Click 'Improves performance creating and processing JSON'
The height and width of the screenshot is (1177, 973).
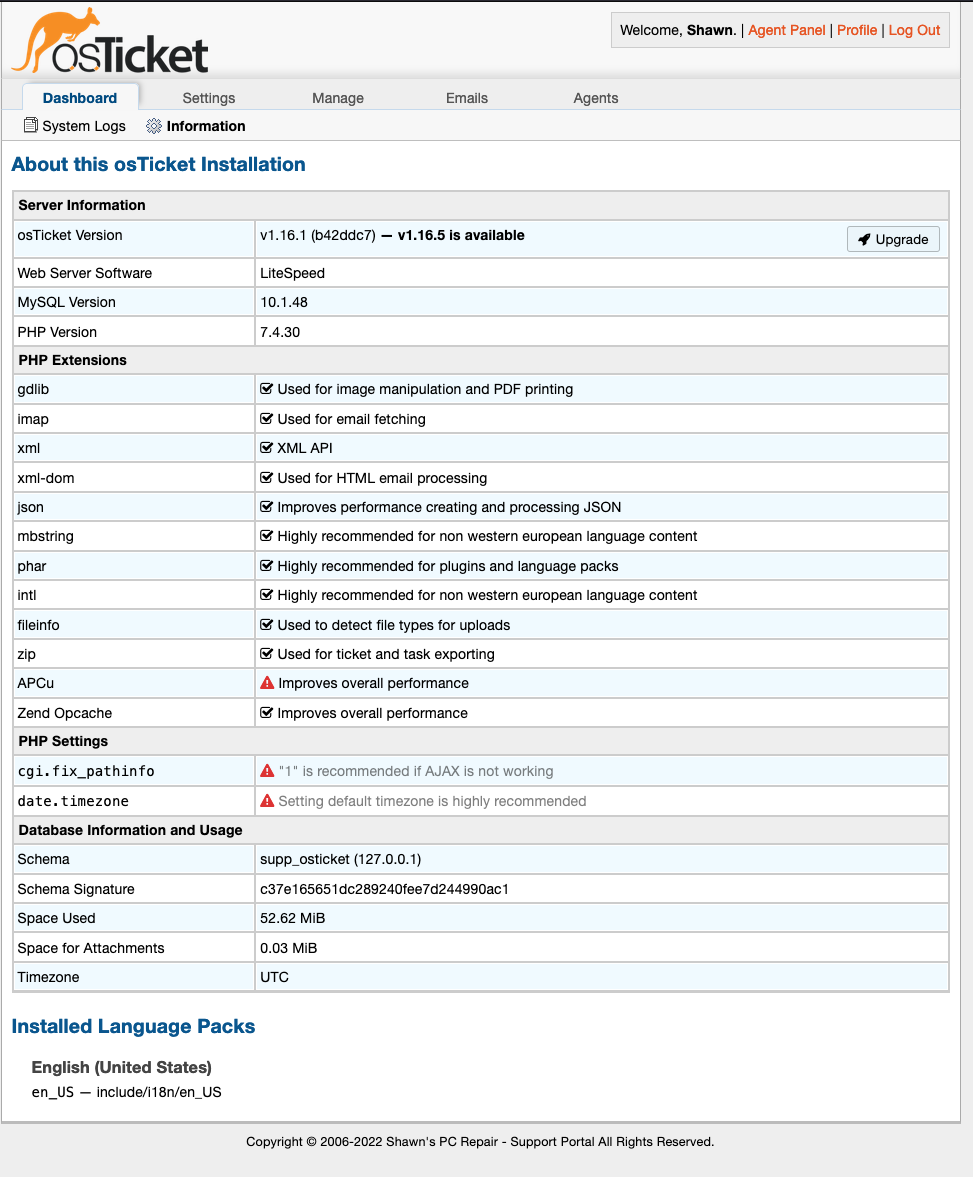click(x=449, y=507)
